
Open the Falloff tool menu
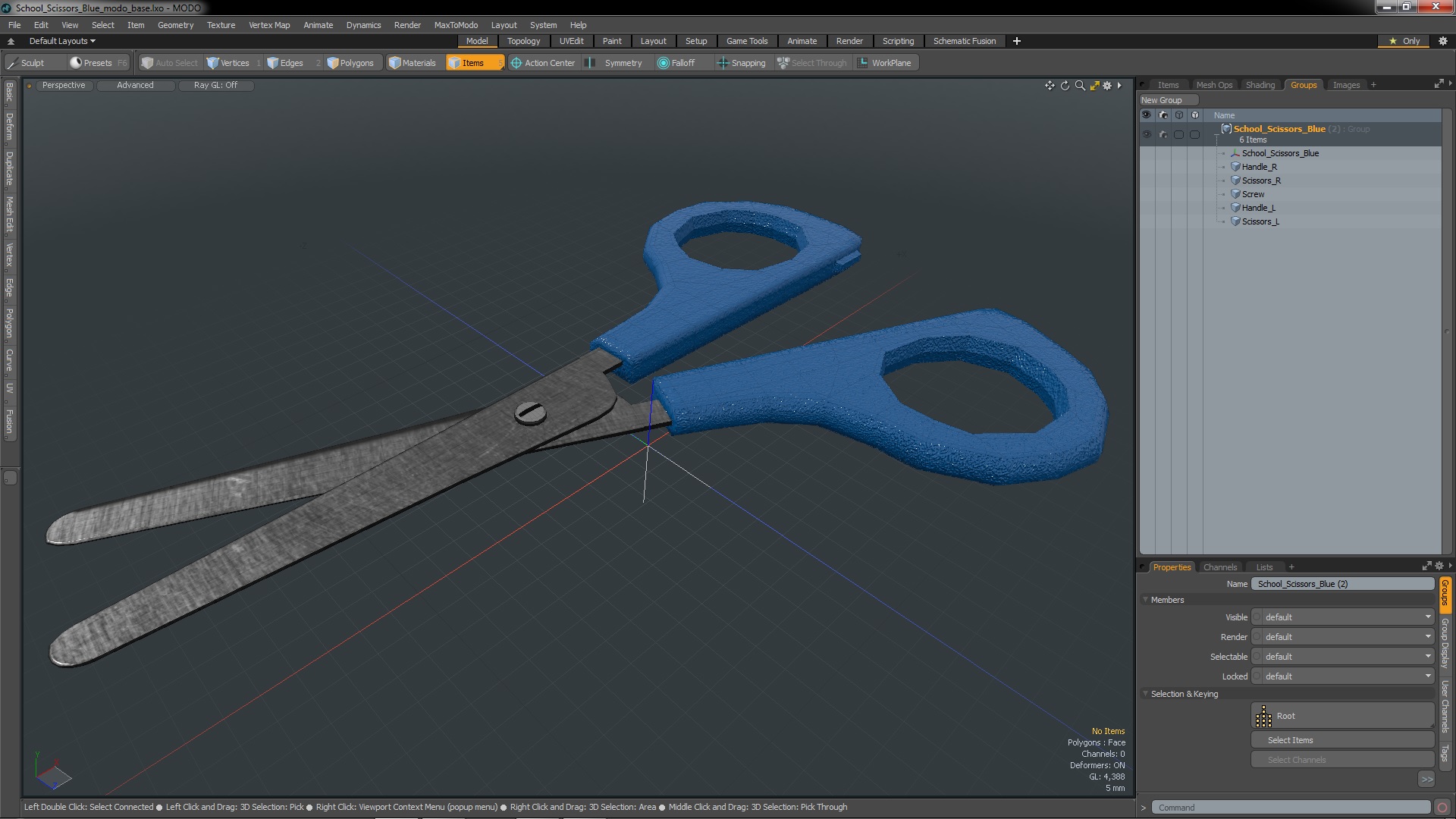pyautogui.click(x=676, y=63)
